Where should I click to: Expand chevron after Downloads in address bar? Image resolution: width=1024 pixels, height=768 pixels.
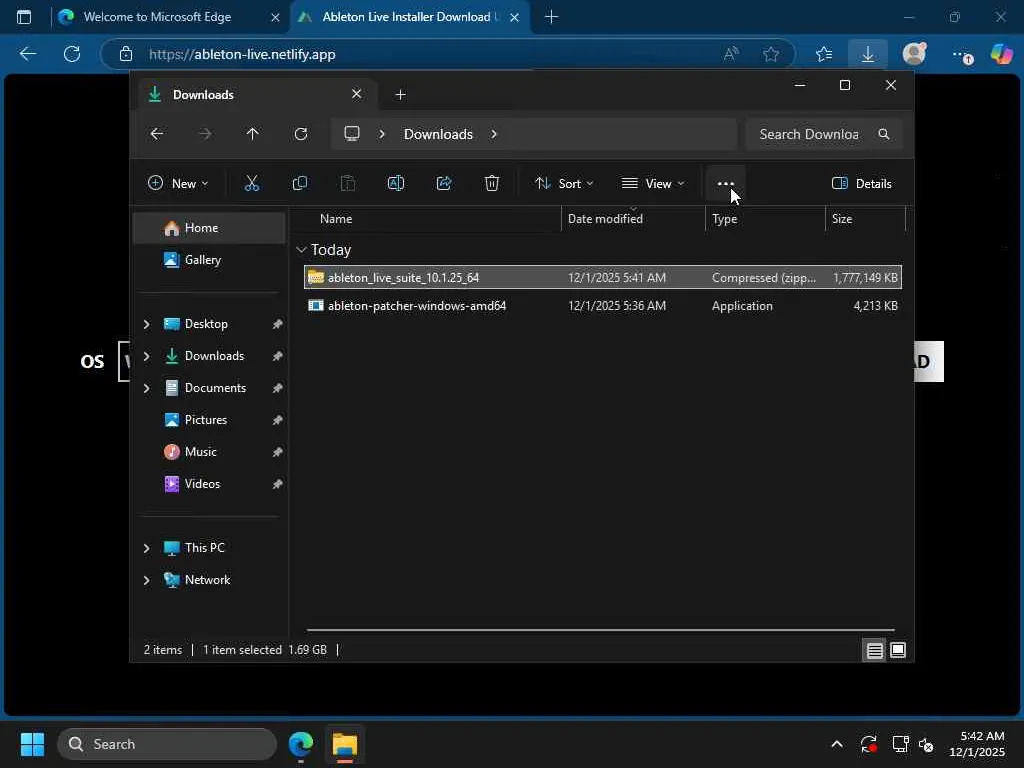click(494, 134)
